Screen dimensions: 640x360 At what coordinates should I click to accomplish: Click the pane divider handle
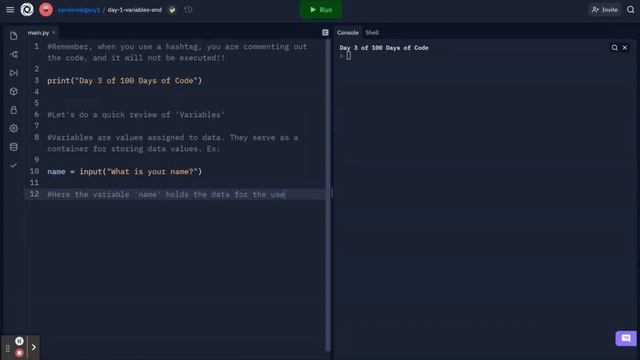point(332,193)
